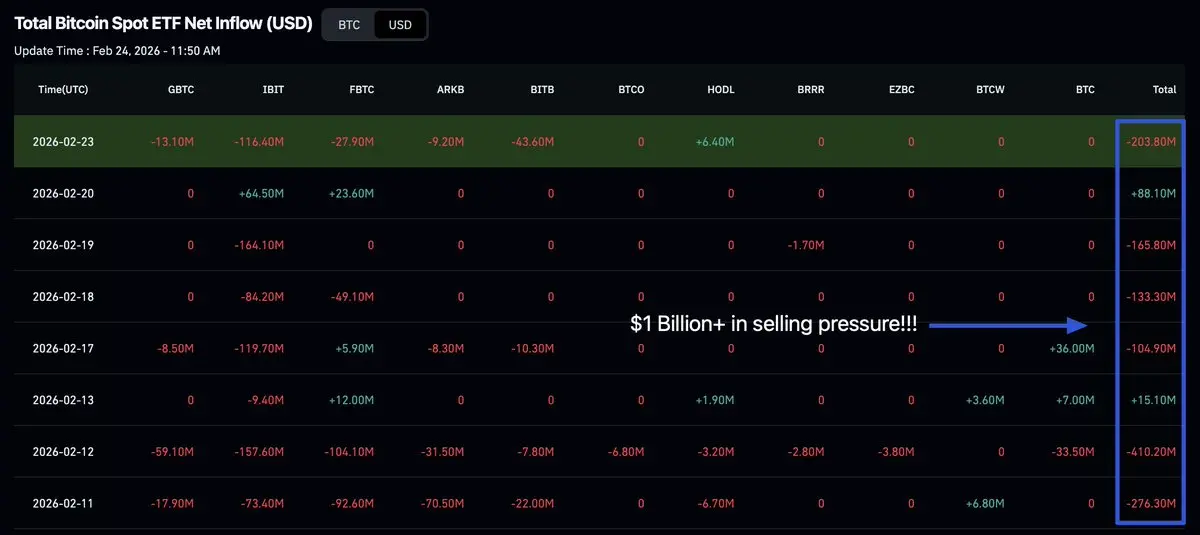The width and height of the screenshot is (1200, 535).
Task: Sort by the GBTC column header
Action: pyautogui.click(x=181, y=90)
